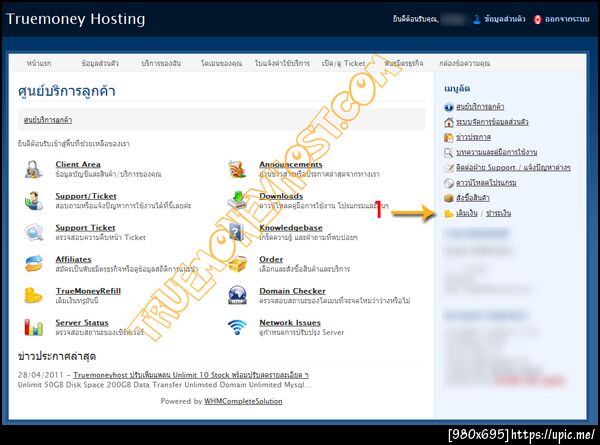Viewport: 600px width, 445px height.
Task: Click the magnifier icon in quick menu
Action: tap(448, 153)
